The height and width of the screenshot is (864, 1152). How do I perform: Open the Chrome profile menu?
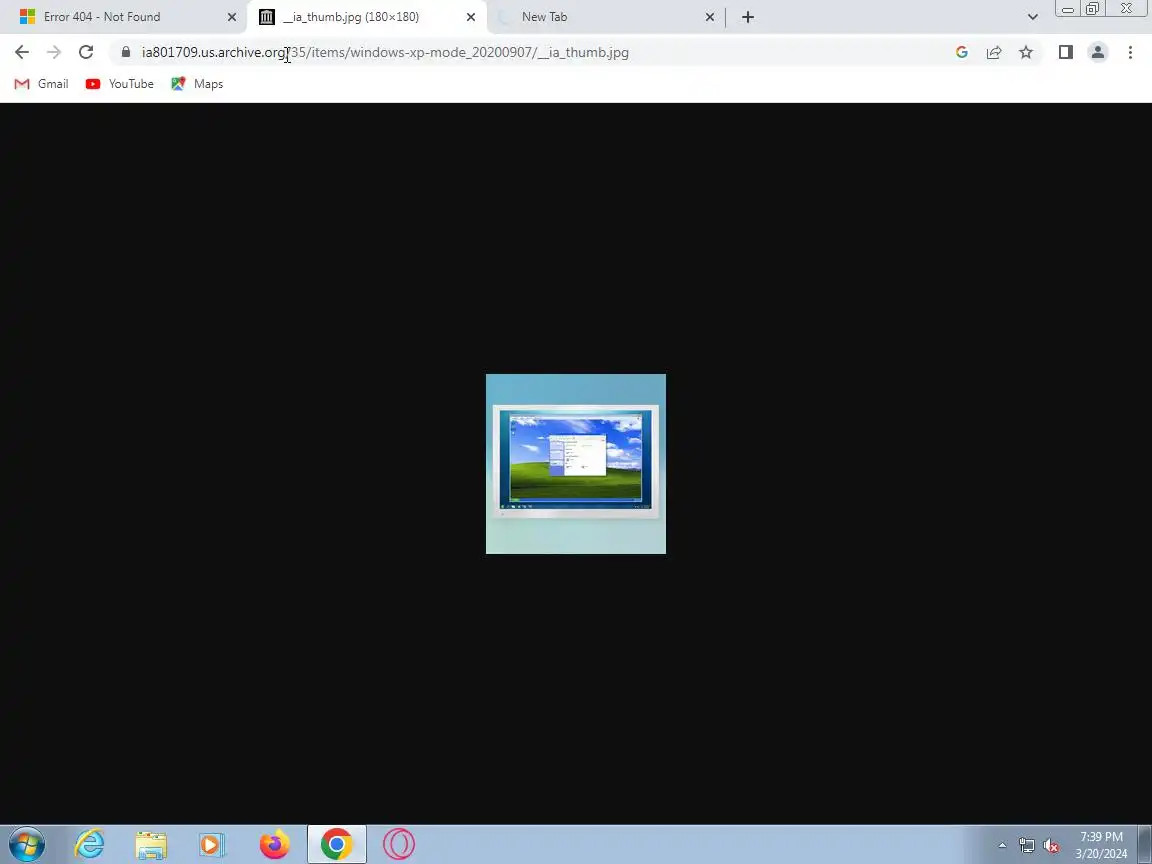[x=1098, y=52]
